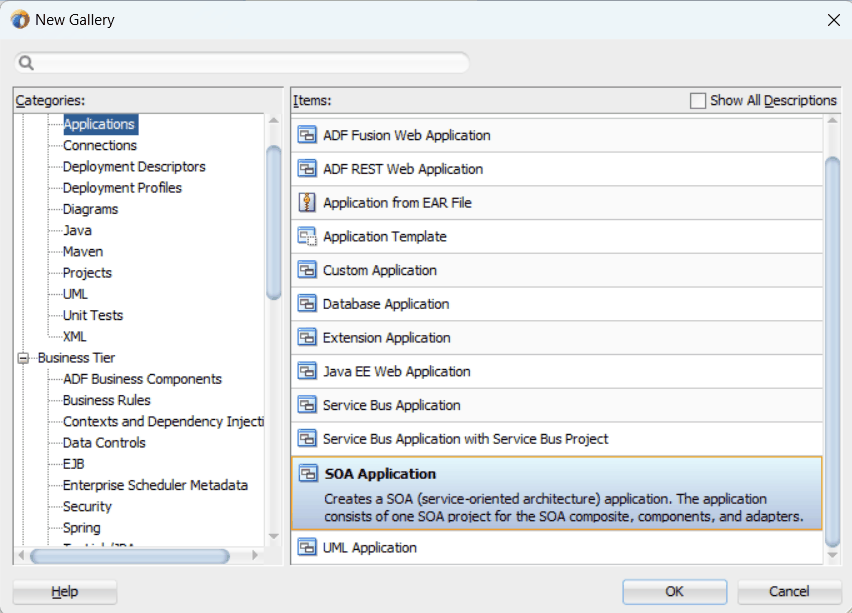Click the Database Application icon
852x613 pixels.
point(307,304)
